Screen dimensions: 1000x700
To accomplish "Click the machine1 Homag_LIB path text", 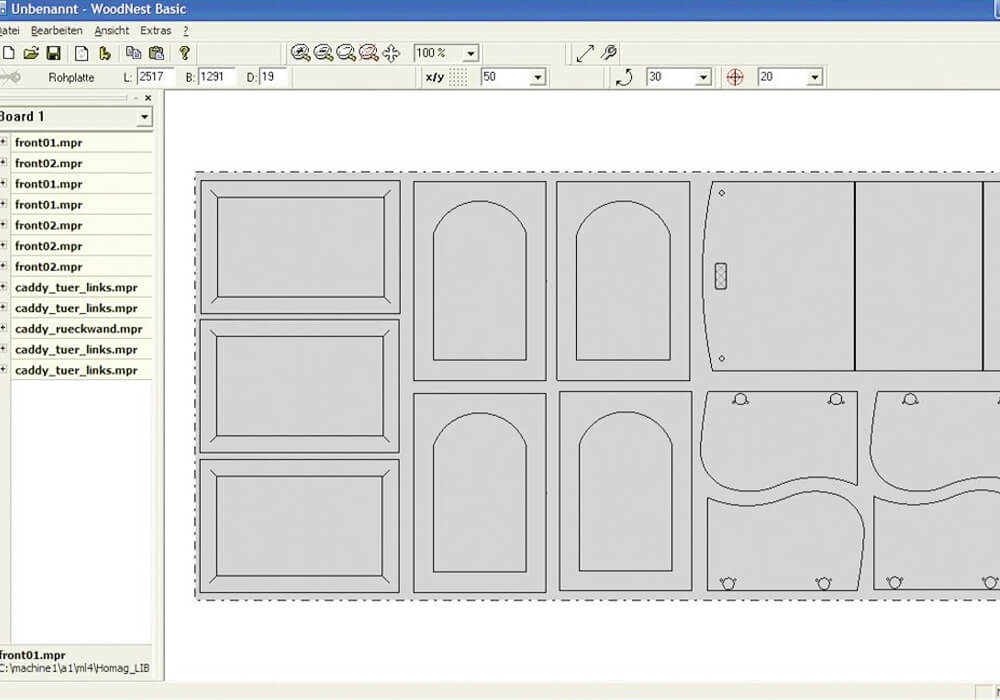I will click(75, 669).
